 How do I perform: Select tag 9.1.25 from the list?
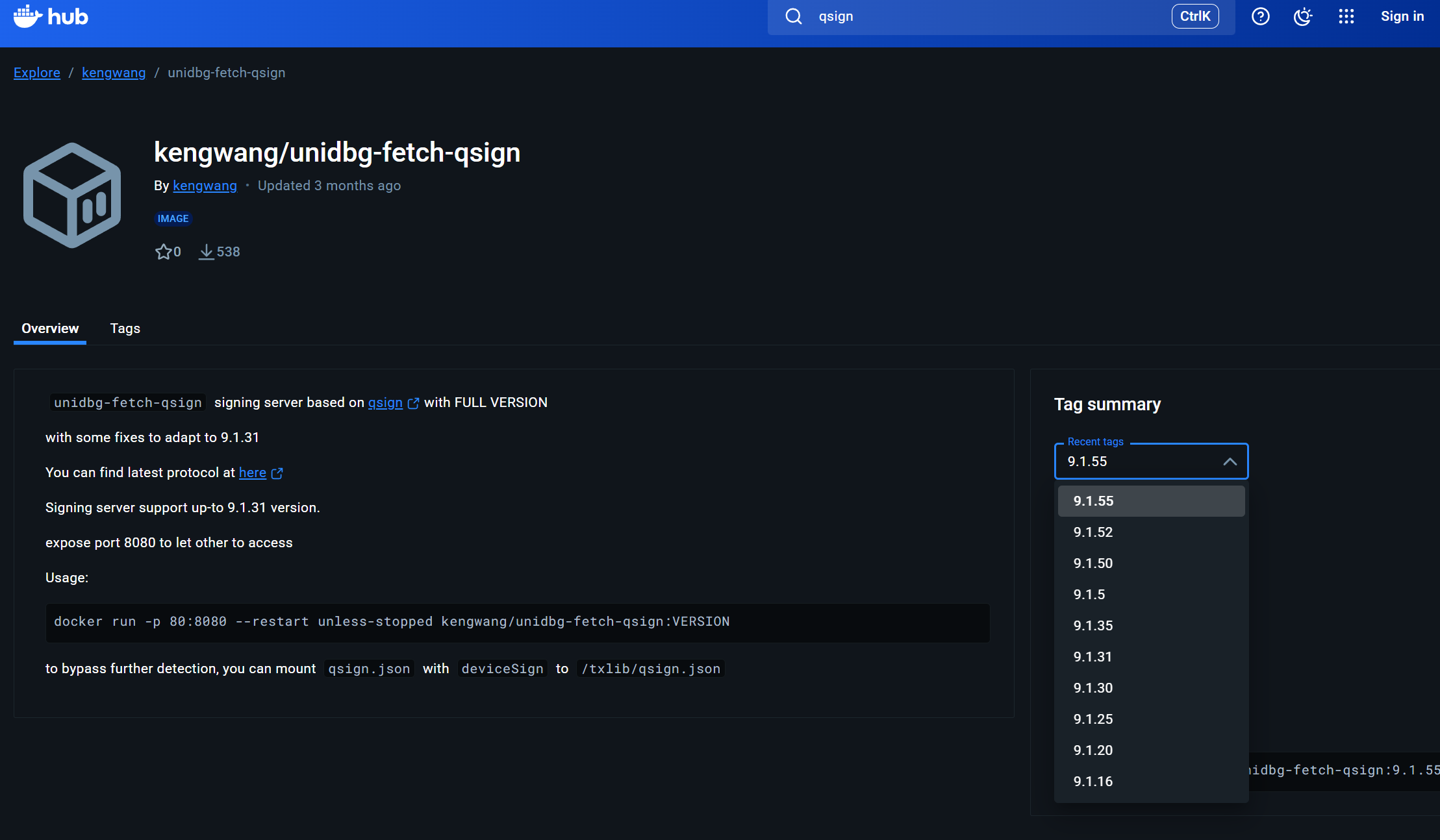tap(1151, 719)
